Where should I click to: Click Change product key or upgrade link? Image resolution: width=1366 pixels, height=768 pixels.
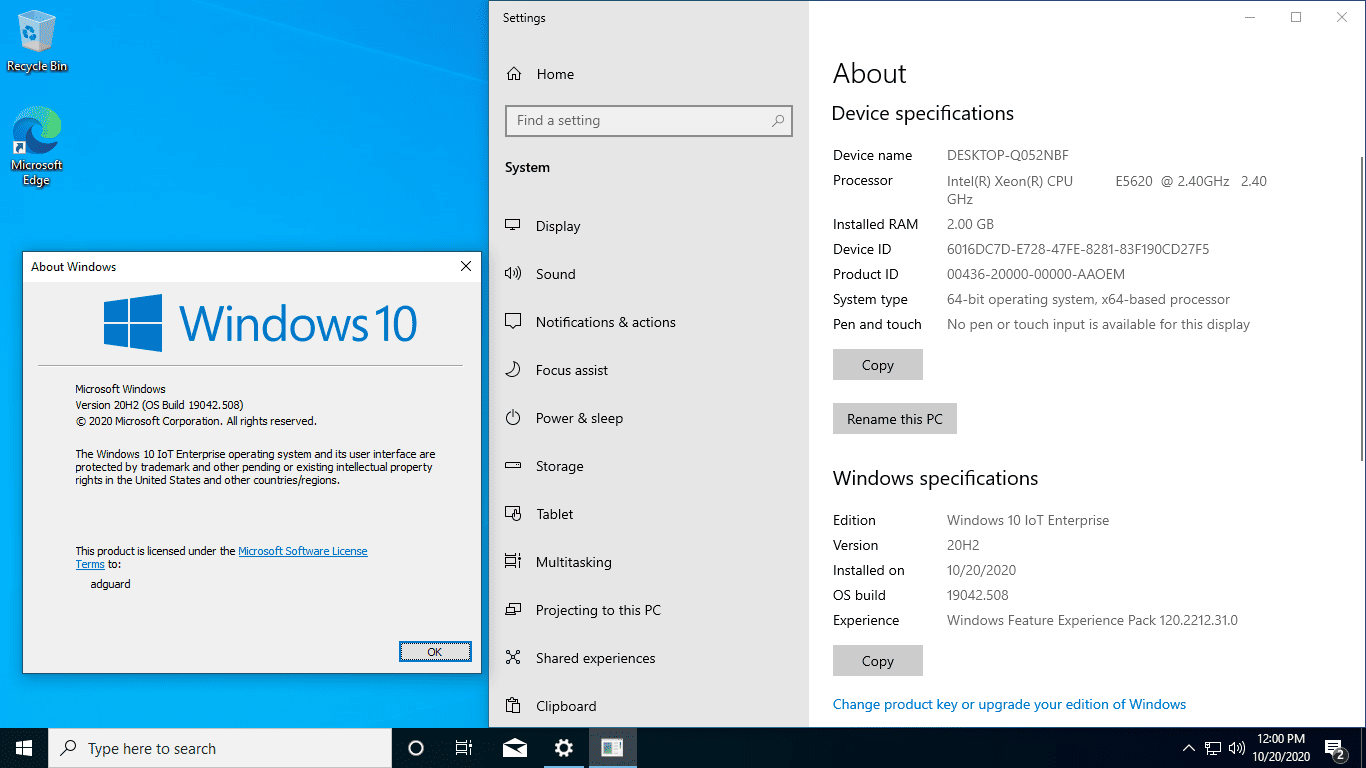1009,704
